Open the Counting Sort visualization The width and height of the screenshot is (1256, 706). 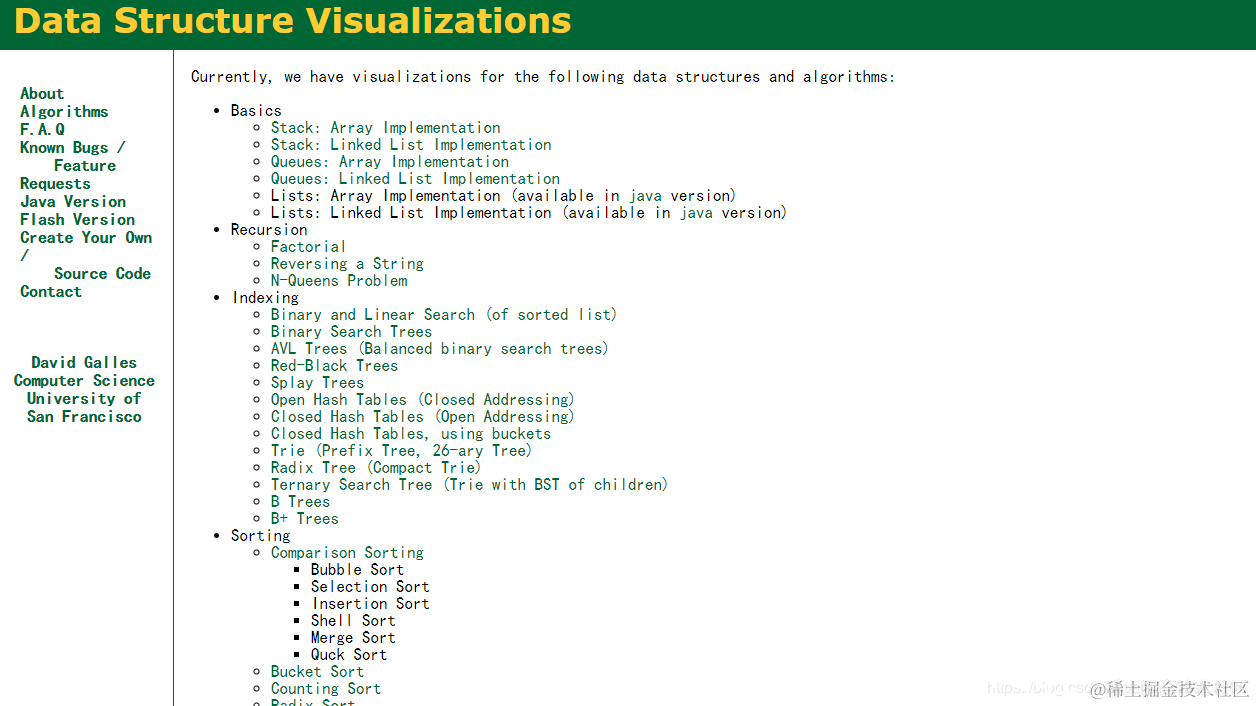pos(326,689)
